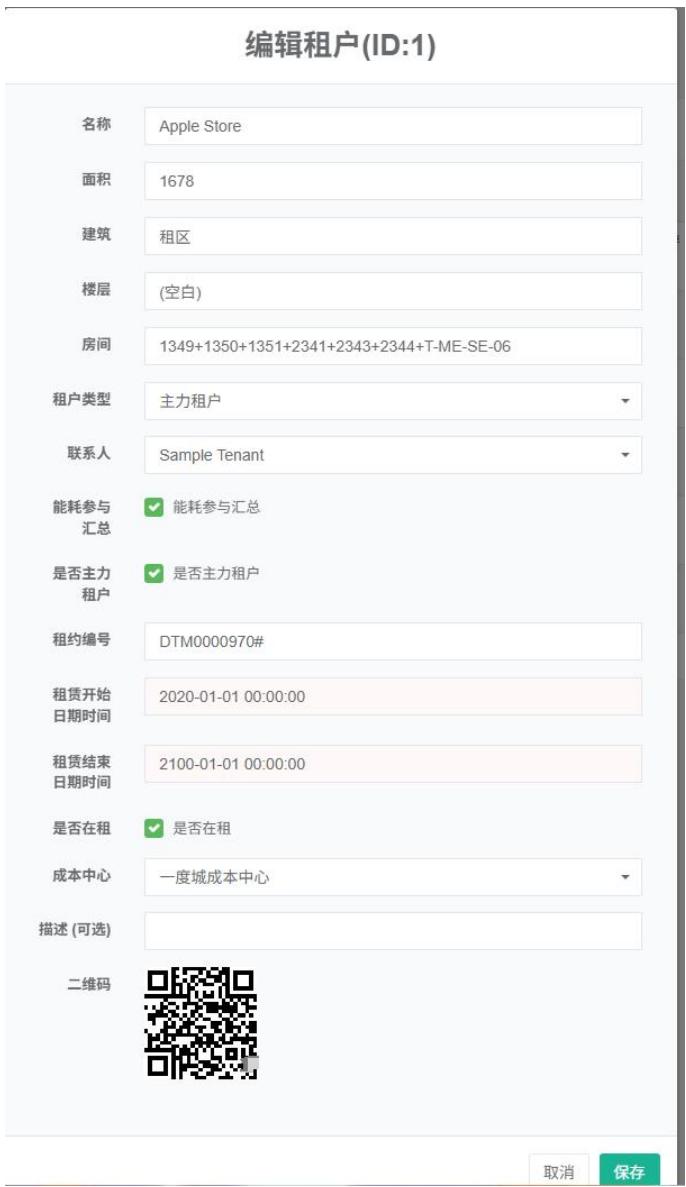
Task: Open the 租赁开始日期时间 date field
Action: pyautogui.click(x=392, y=696)
